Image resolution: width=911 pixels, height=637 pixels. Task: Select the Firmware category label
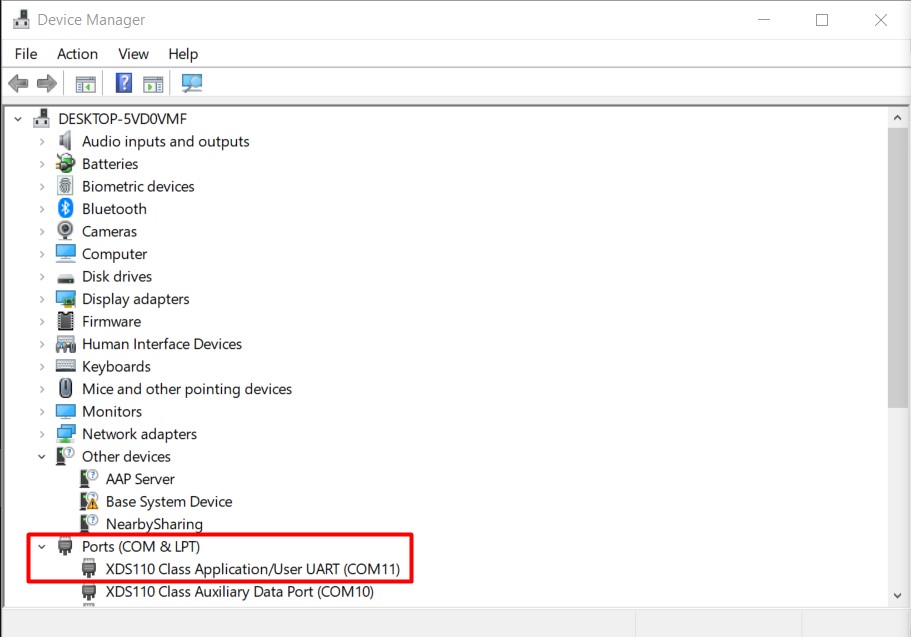[x=112, y=321]
